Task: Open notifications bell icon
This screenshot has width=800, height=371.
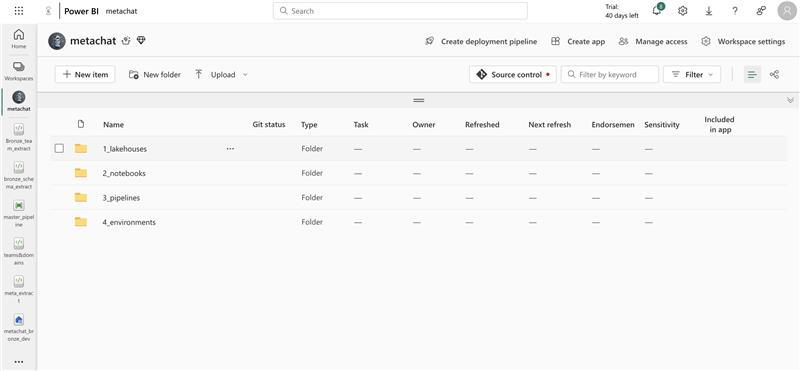Action: click(657, 10)
